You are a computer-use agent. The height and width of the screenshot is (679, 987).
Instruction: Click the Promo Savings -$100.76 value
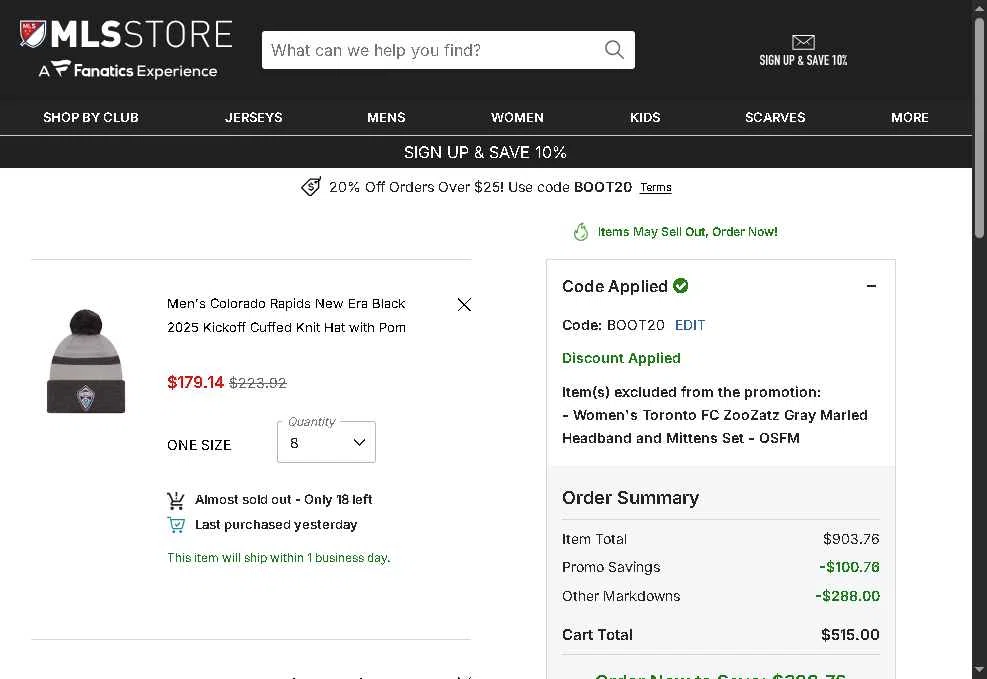coord(849,567)
